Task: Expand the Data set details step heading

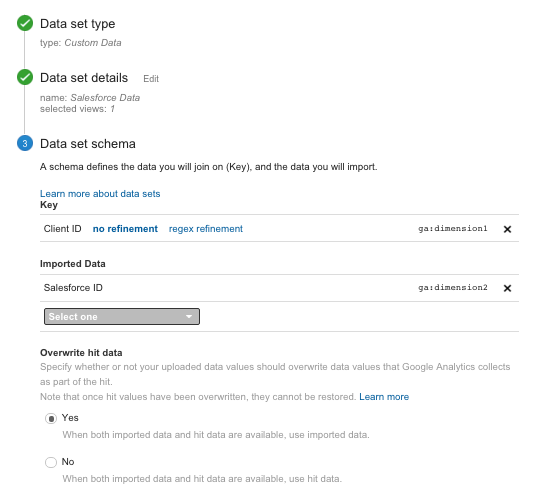Action: click(84, 78)
